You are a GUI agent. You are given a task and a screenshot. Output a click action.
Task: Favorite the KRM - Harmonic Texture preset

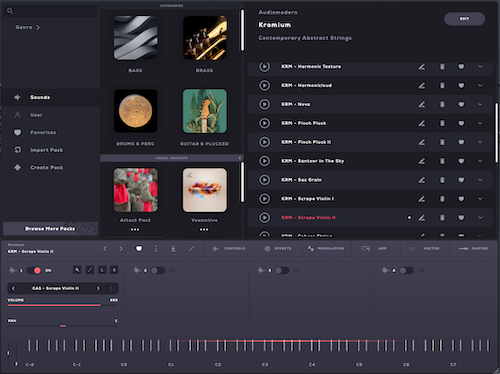tap(461, 67)
